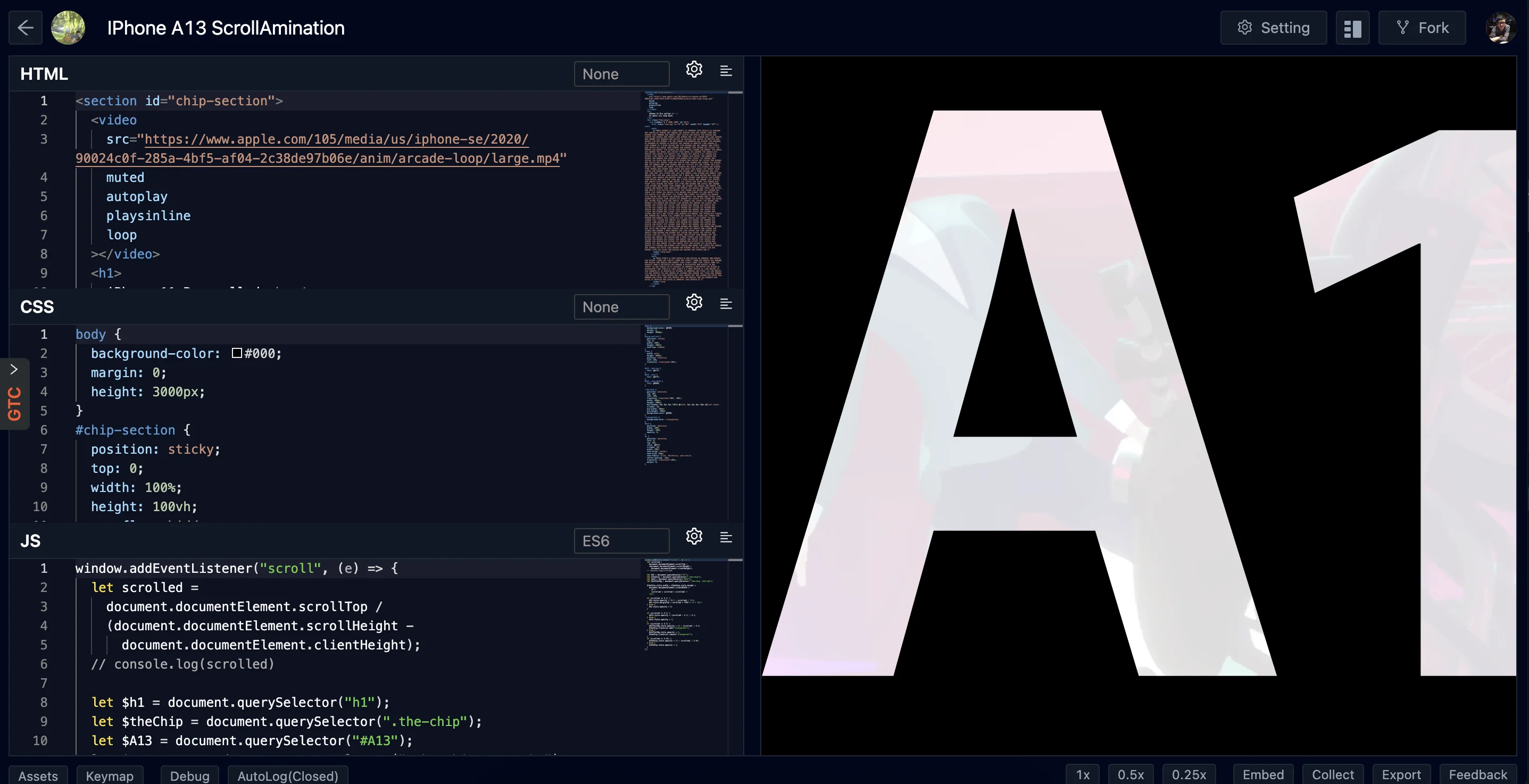The image size is (1529, 784).
Task: Click 'position: sticky;' line in CSS
Action: click(x=155, y=449)
